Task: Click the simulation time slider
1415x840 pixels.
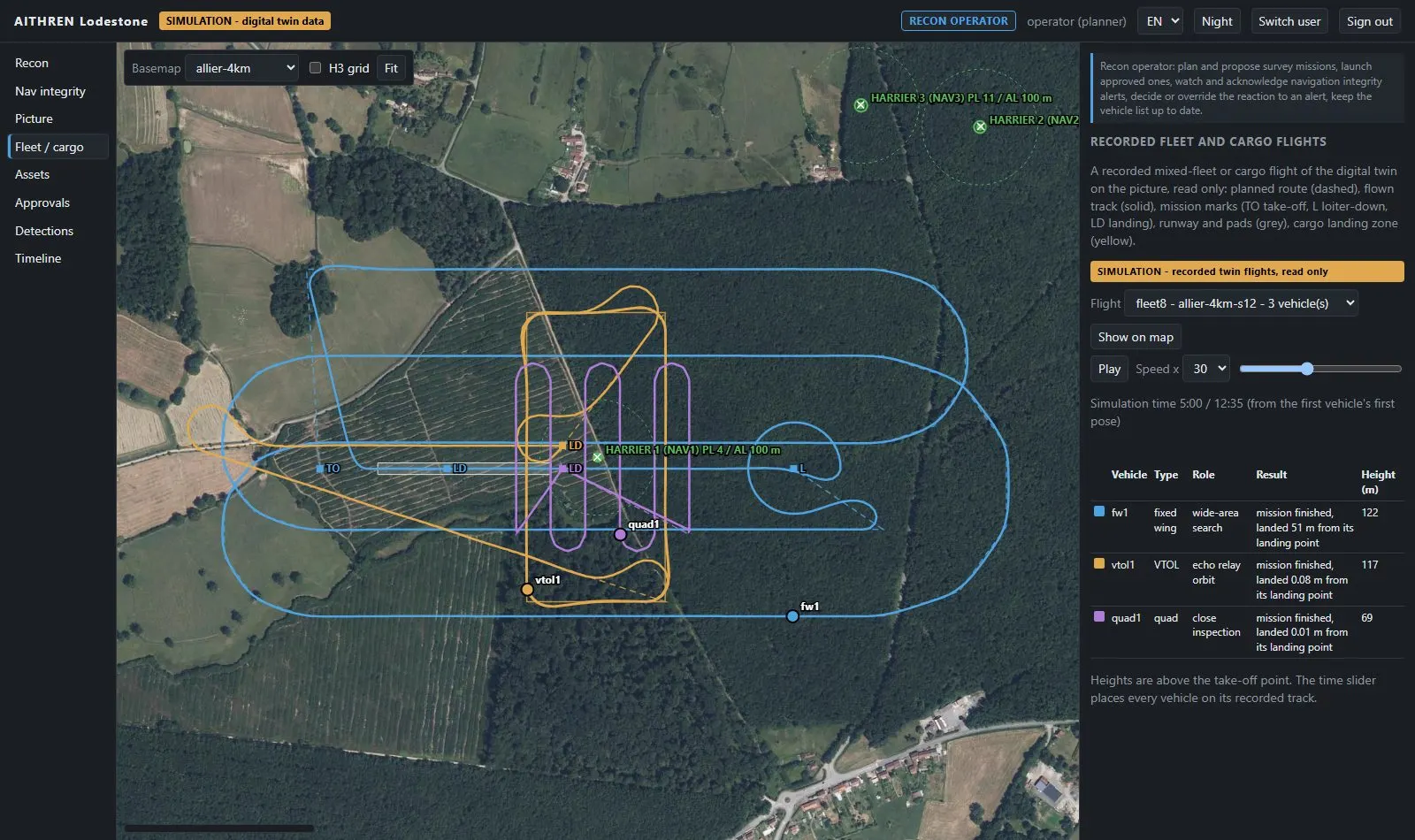Action: pyautogui.click(x=1320, y=369)
